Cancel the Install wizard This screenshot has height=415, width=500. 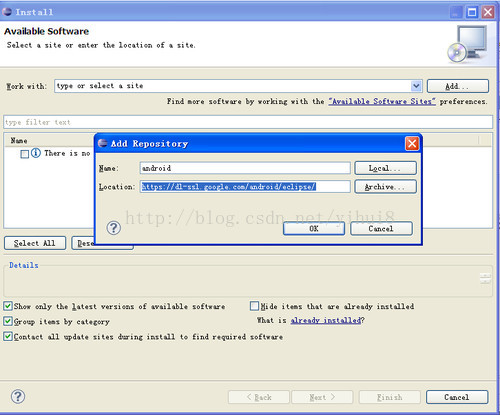[x=457, y=397]
